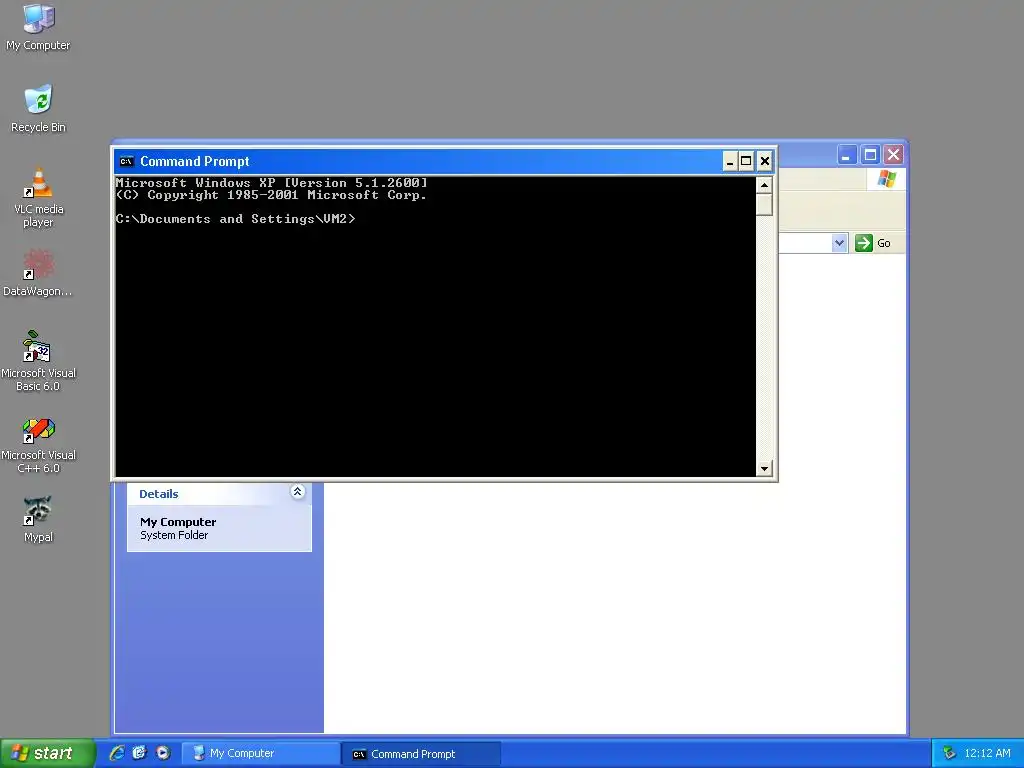
Task: Launch Internet Explorer from Quick Launch
Action: [x=117, y=753]
